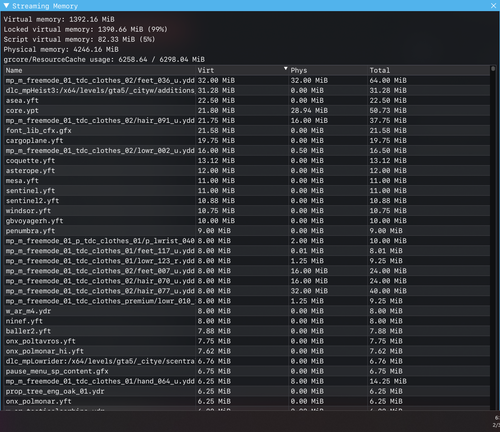Select the dlc_mpHeist3 cityw additions row

coord(247,90)
